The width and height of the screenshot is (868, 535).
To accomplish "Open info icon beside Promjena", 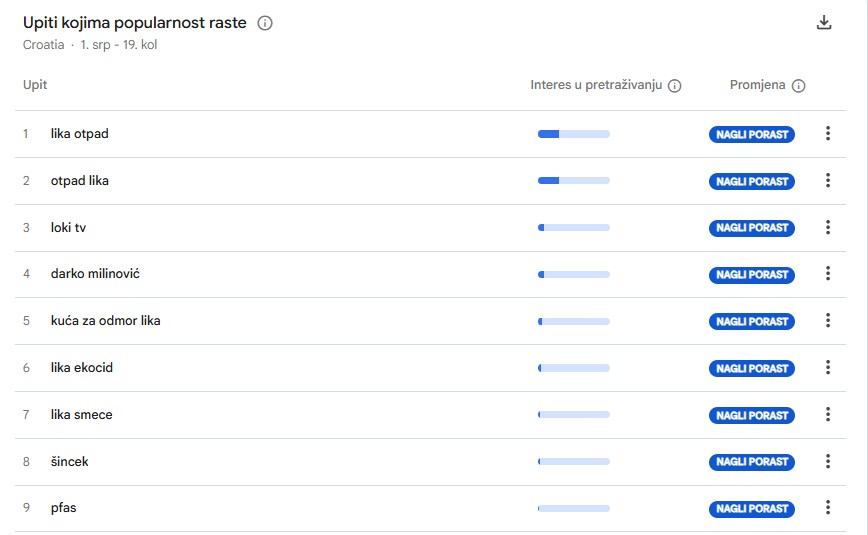I will [x=798, y=86].
